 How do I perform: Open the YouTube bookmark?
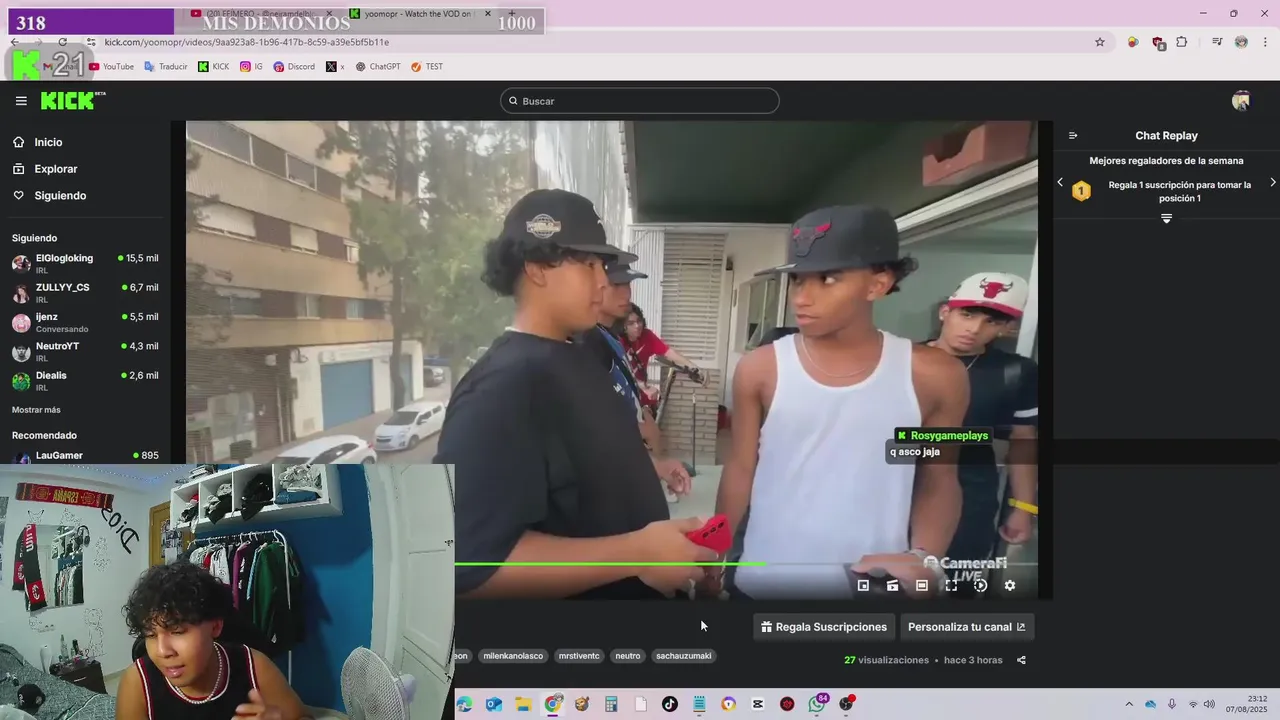coord(111,67)
